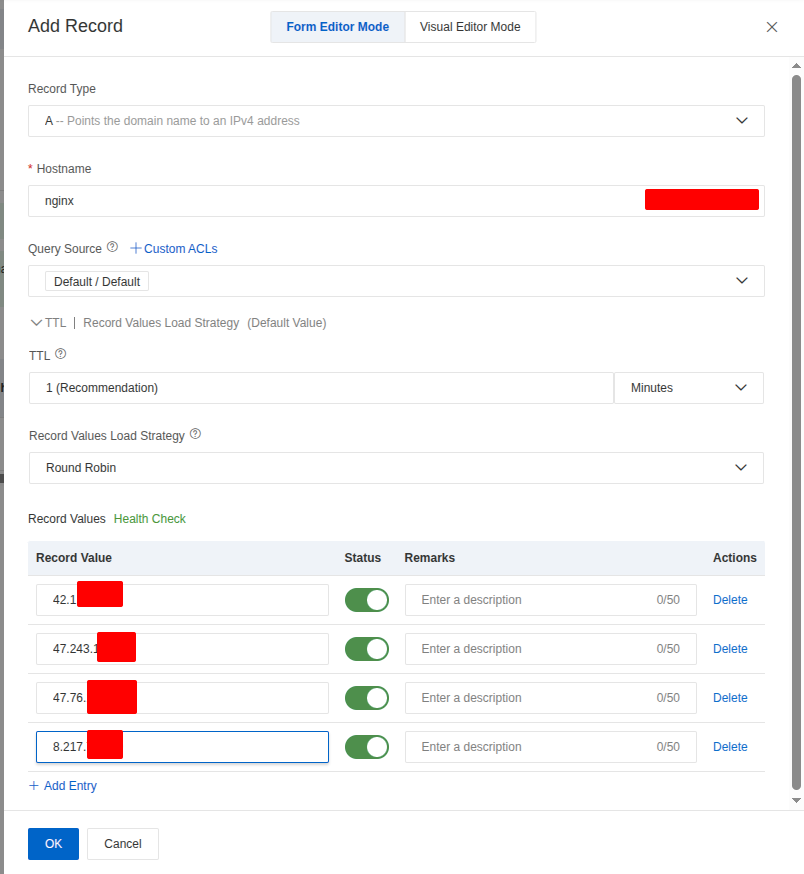Click help icon next to Record Values Load Strategy
Image resolution: width=804 pixels, height=874 pixels.
195,434
